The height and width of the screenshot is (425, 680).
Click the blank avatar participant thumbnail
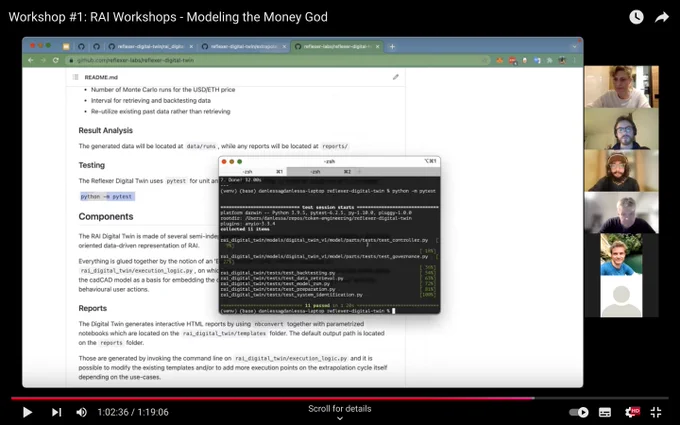[621, 296]
